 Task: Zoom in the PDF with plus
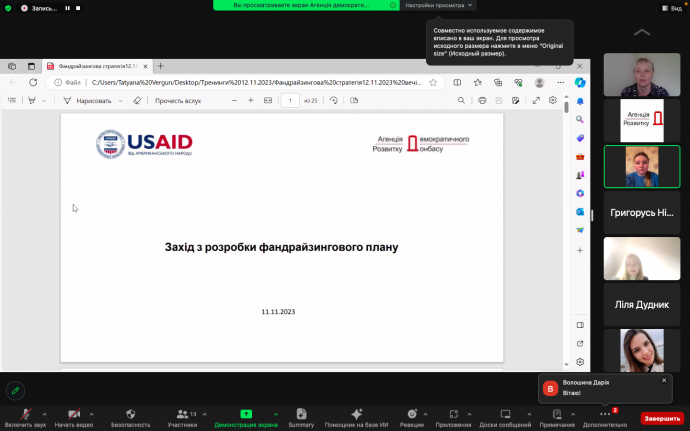point(251,100)
